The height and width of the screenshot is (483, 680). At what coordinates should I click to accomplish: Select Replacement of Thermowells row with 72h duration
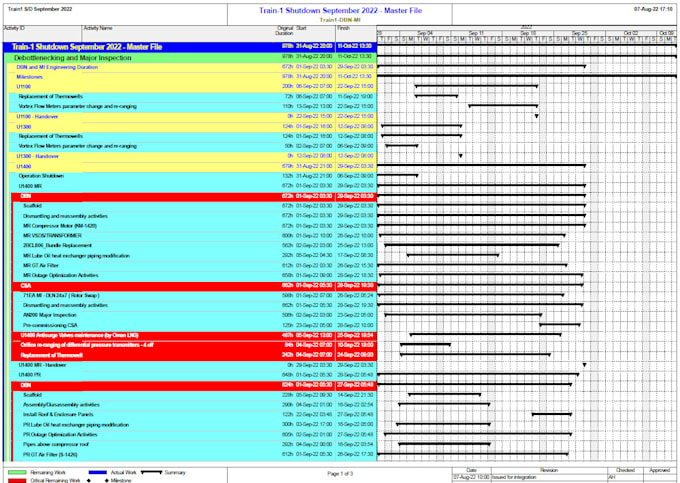[x=193, y=97]
